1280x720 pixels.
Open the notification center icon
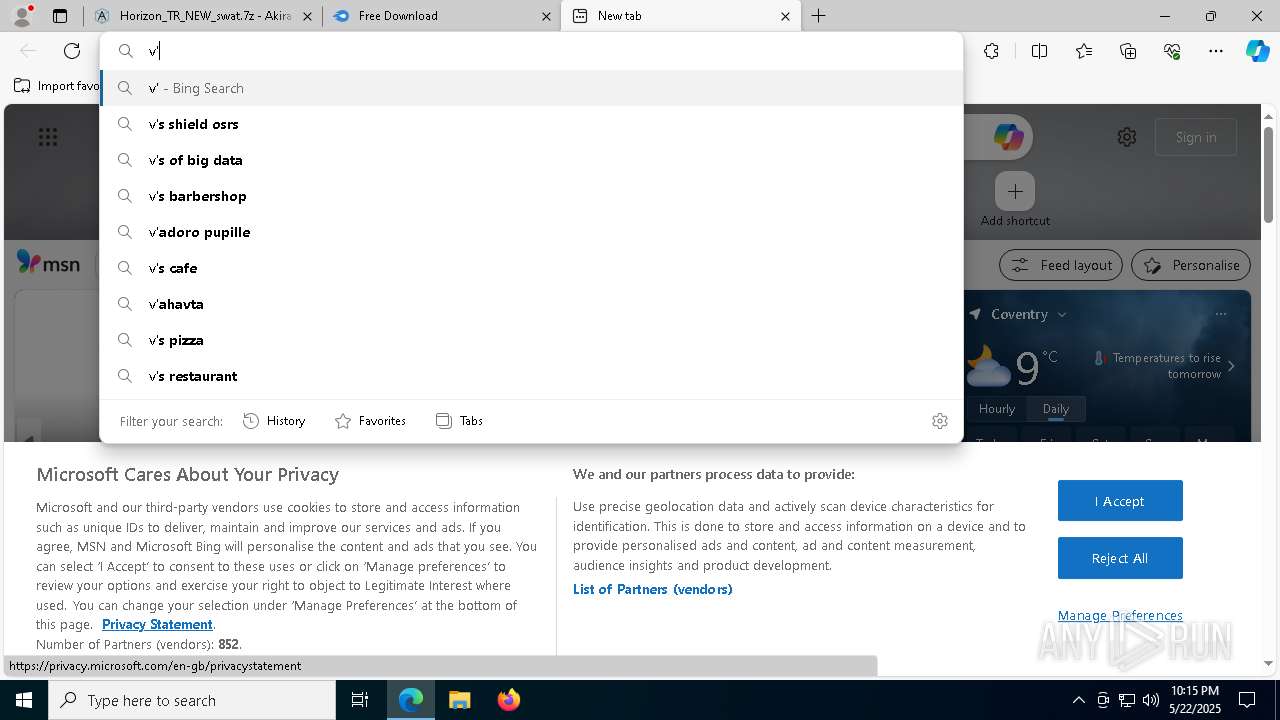point(1247,700)
